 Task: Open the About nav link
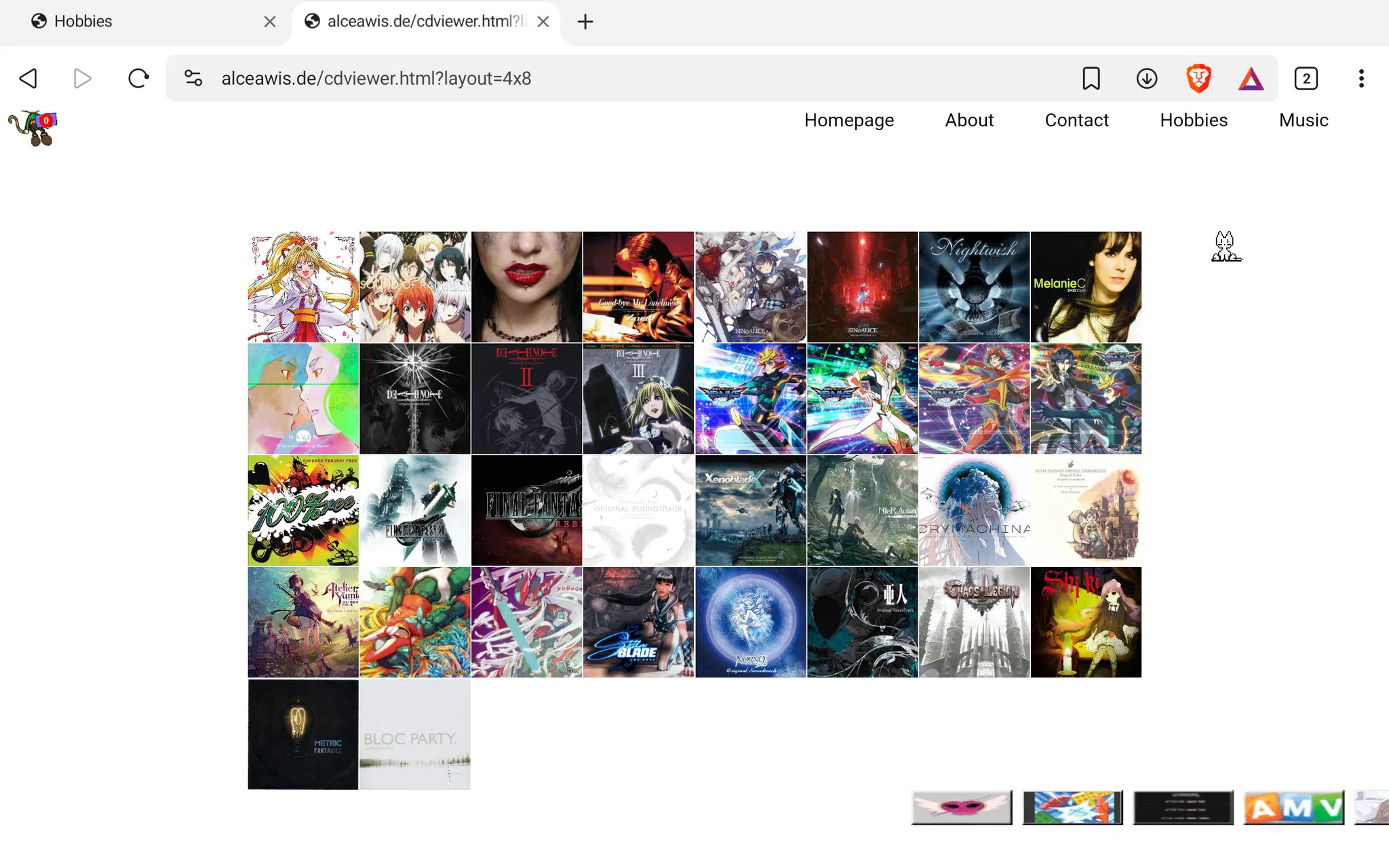coord(969,120)
